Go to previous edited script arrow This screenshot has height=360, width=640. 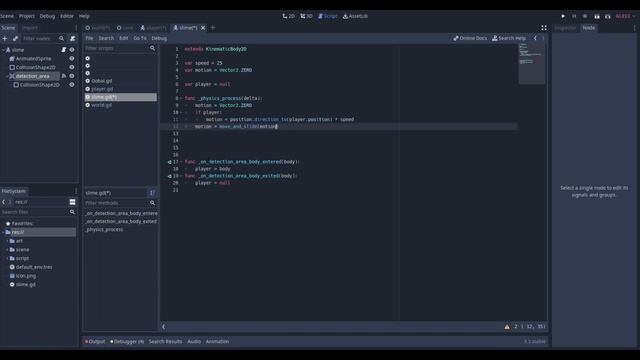point(535,38)
